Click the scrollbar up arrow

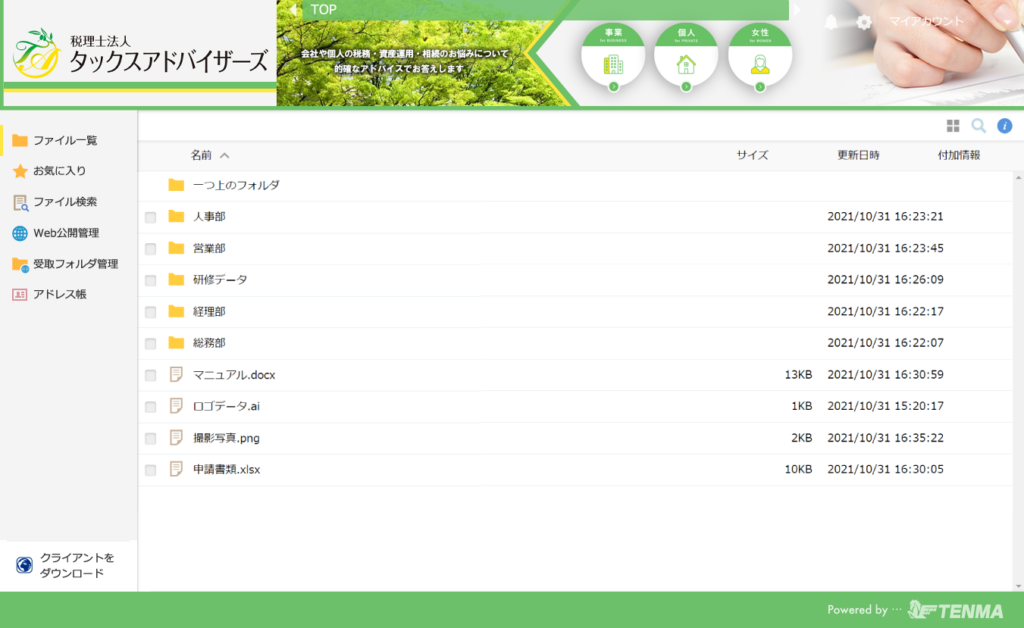[1018, 178]
